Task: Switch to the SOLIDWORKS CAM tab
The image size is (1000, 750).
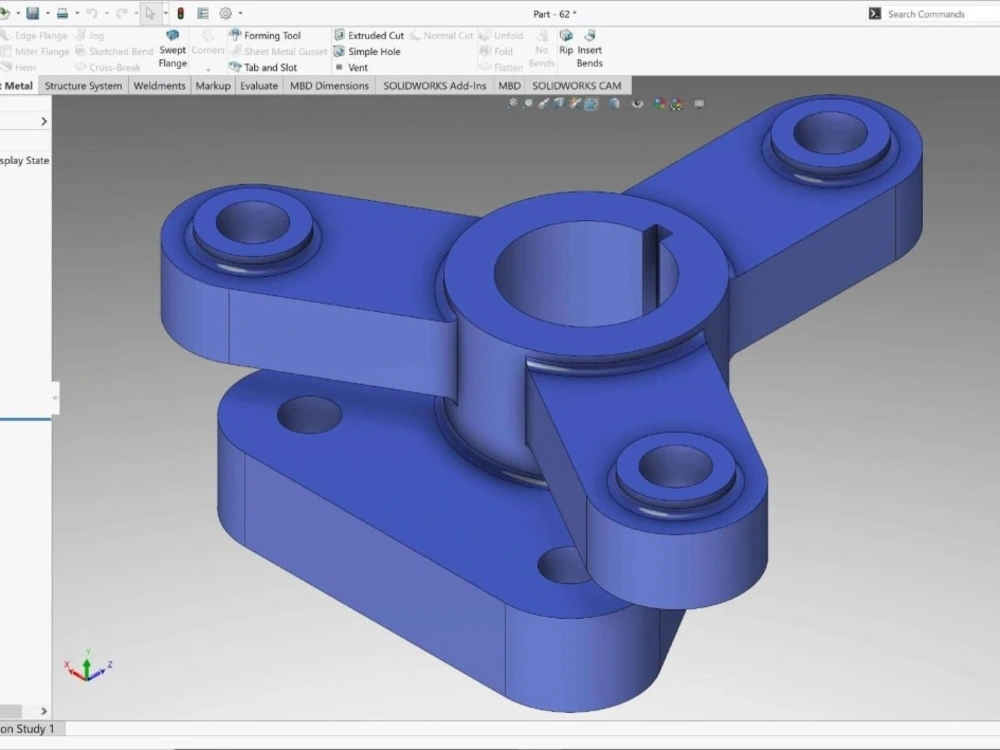Action: coord(577,85)
